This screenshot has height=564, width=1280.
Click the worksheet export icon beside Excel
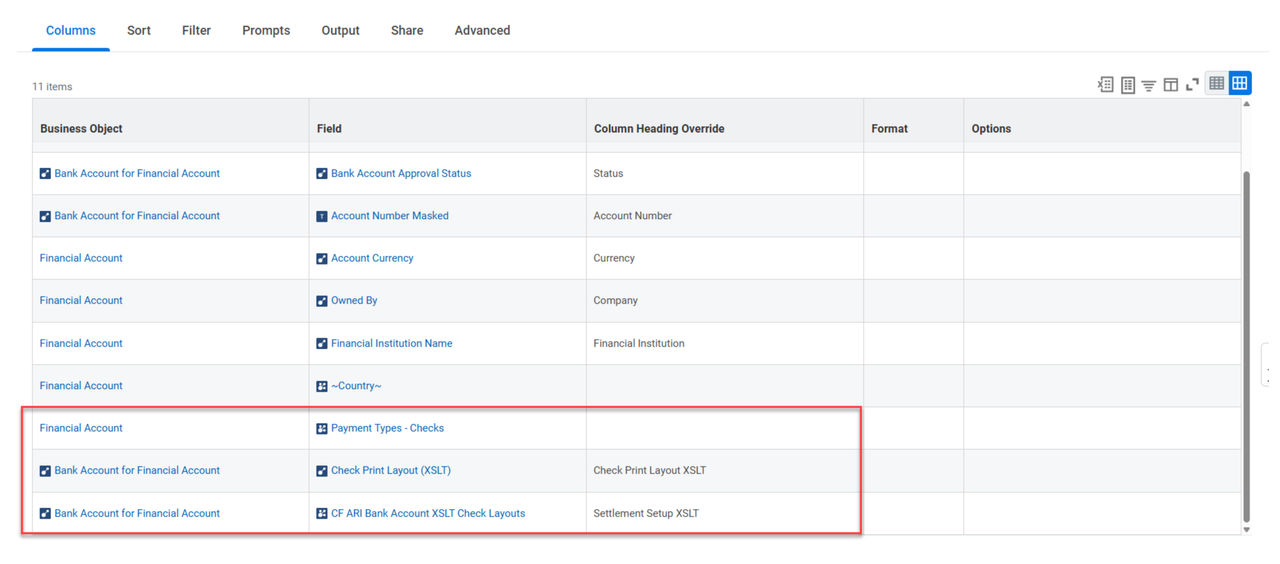1127,85
